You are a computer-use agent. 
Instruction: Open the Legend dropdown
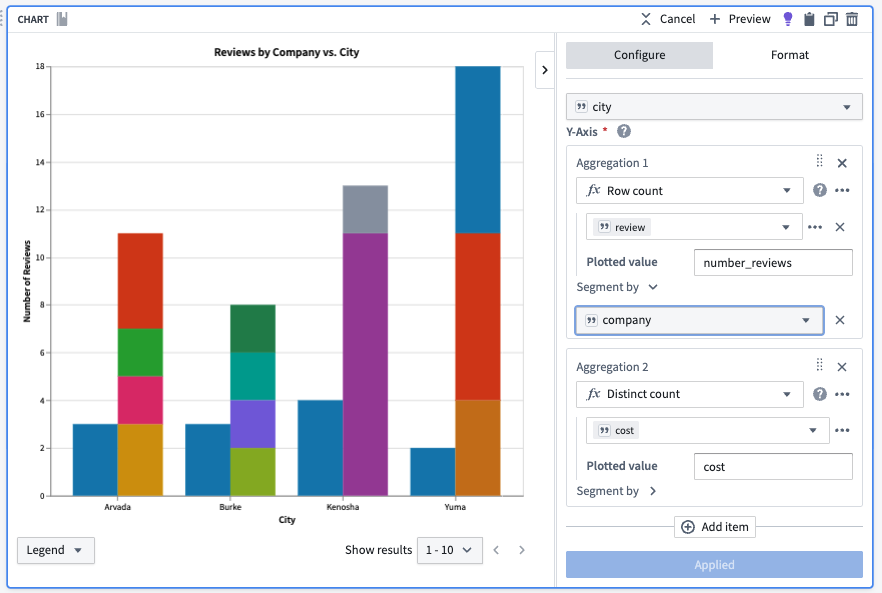(x=56, y=550)
